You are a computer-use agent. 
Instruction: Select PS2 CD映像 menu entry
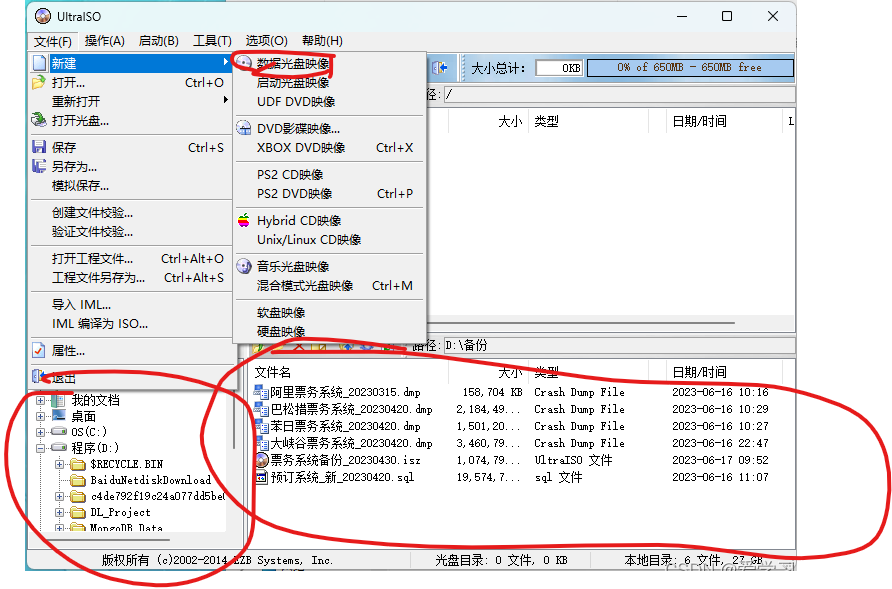coord(329,174)
